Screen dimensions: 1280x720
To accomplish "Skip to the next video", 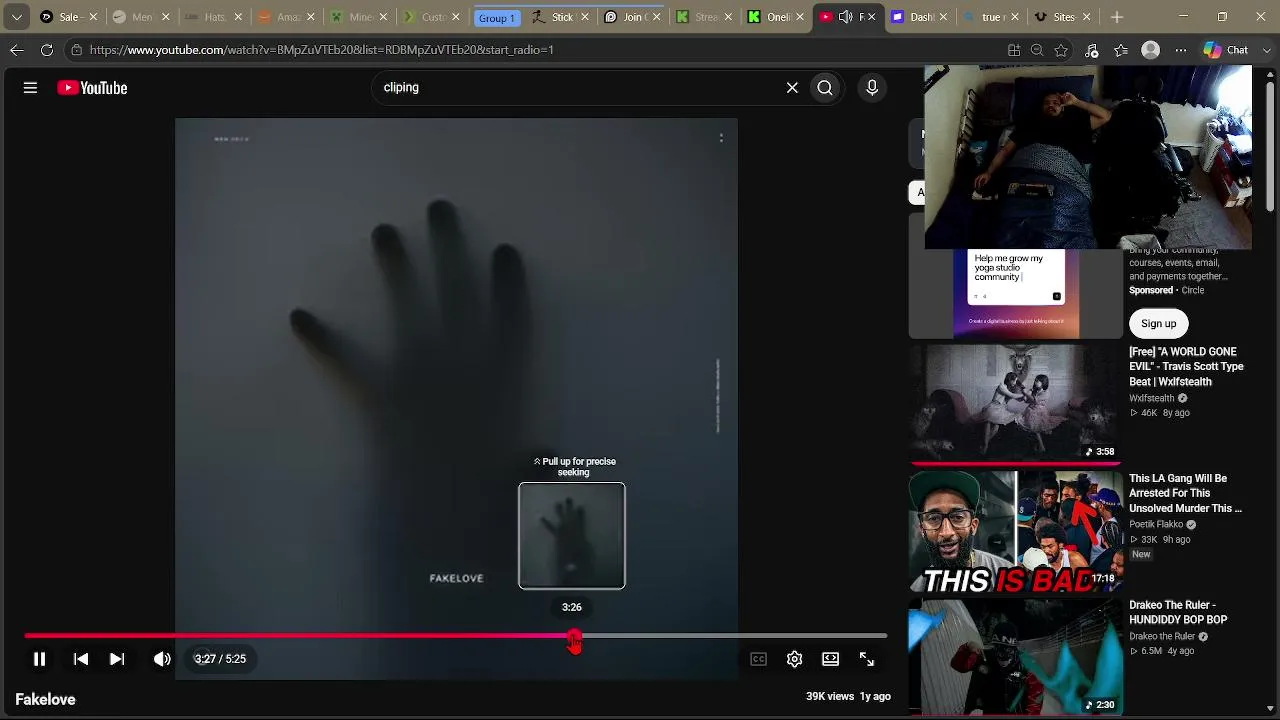I will [117, 659].
